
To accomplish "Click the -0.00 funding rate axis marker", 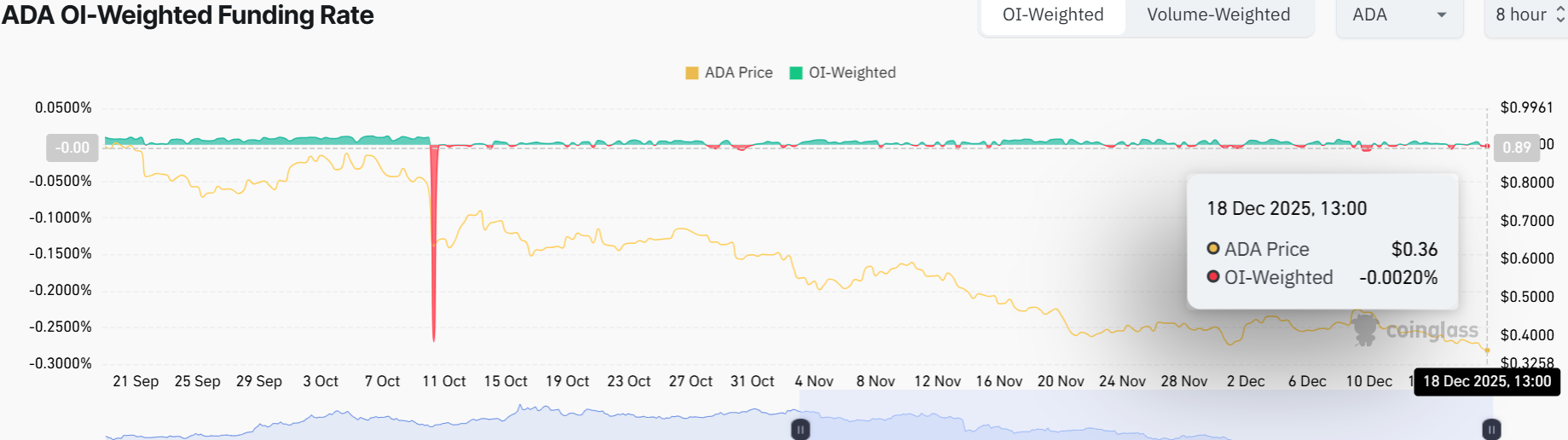I will pos(72,148).
